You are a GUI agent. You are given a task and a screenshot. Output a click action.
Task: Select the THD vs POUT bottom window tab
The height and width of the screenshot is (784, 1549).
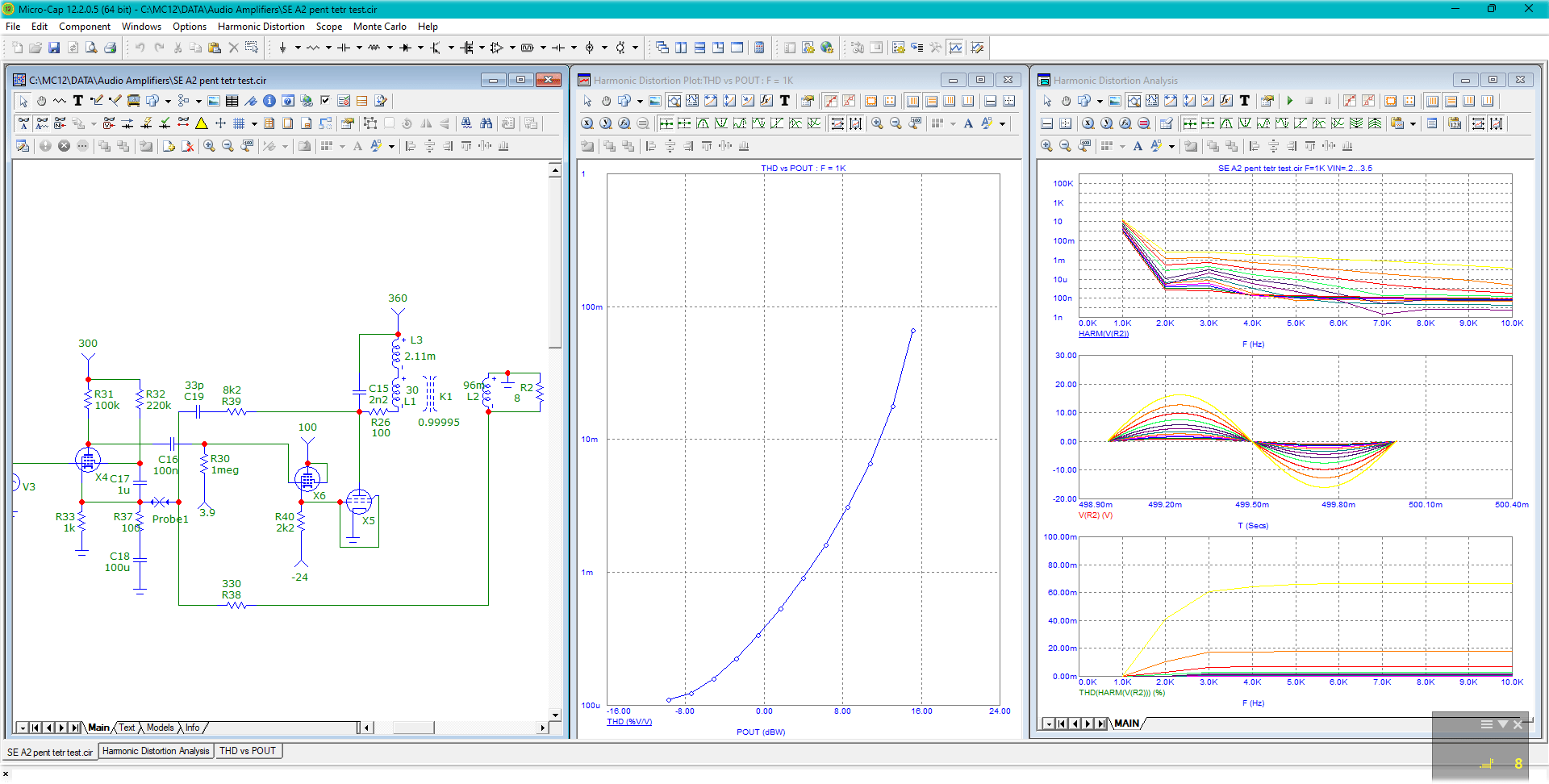click(x=248, y=751)
